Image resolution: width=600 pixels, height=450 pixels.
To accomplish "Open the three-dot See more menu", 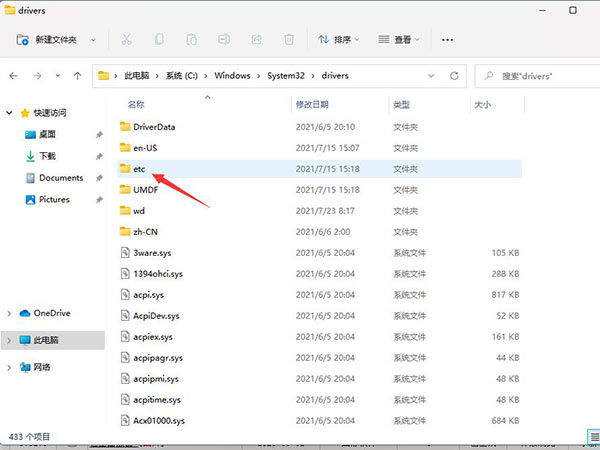I will [x=447, y=40].
